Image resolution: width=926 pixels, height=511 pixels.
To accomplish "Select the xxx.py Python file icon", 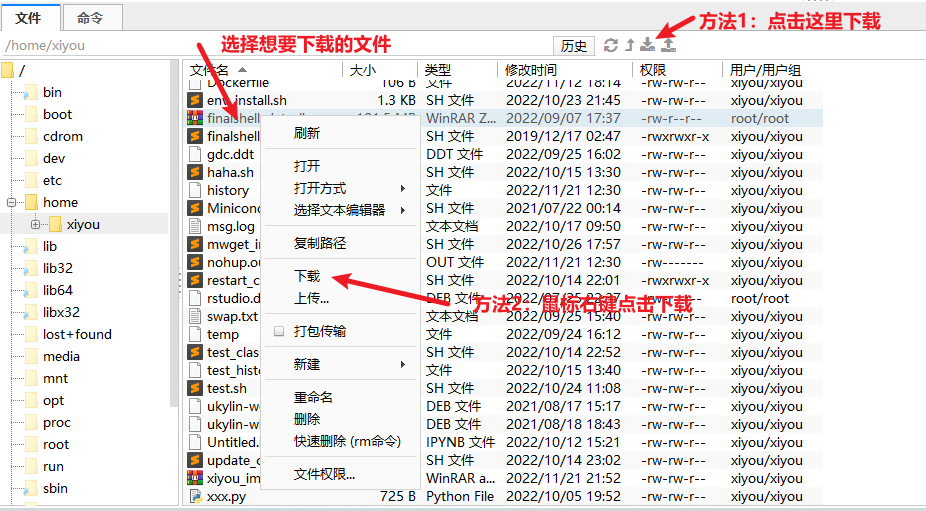I will tap(195, 496).
